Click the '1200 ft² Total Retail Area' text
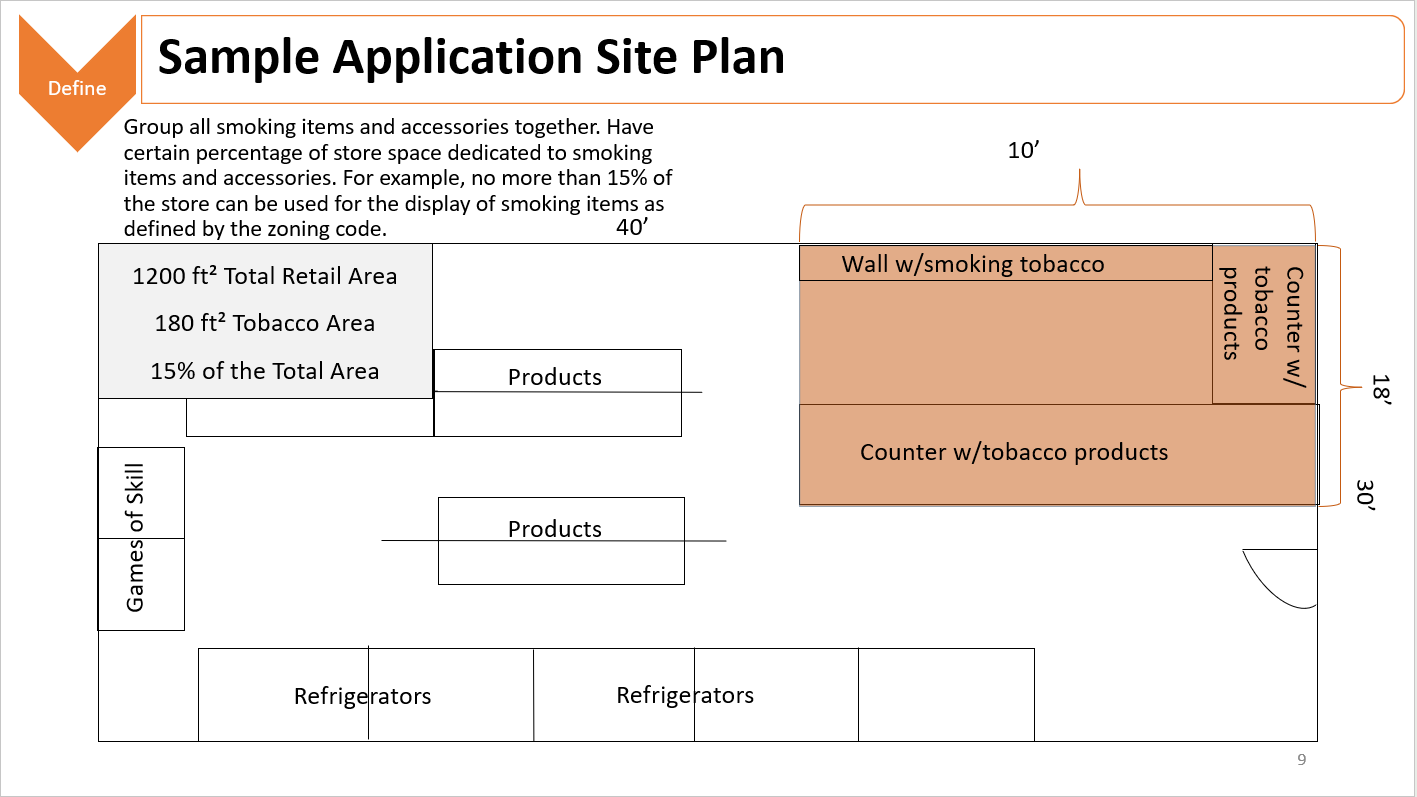This screenshot has width=1417, height=797. [265, 276]
